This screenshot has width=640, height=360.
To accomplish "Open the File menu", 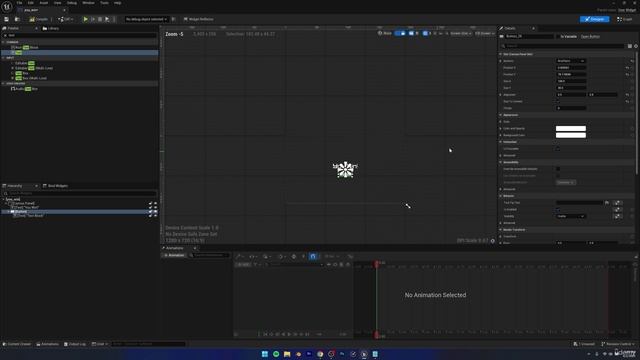I will (19, 3).
